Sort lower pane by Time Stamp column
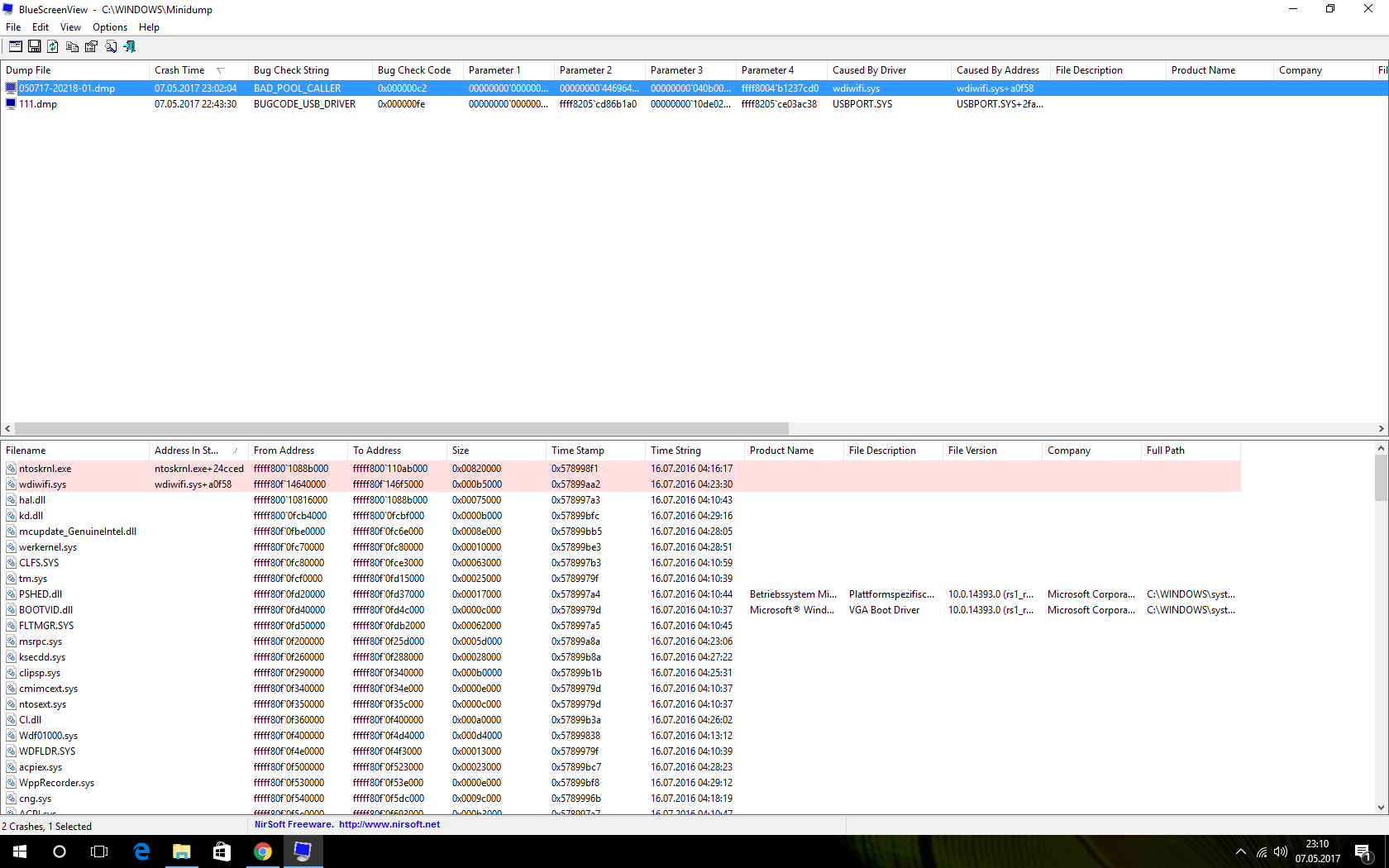This screenshot has height=868, width=1389. tap(595, 451)
